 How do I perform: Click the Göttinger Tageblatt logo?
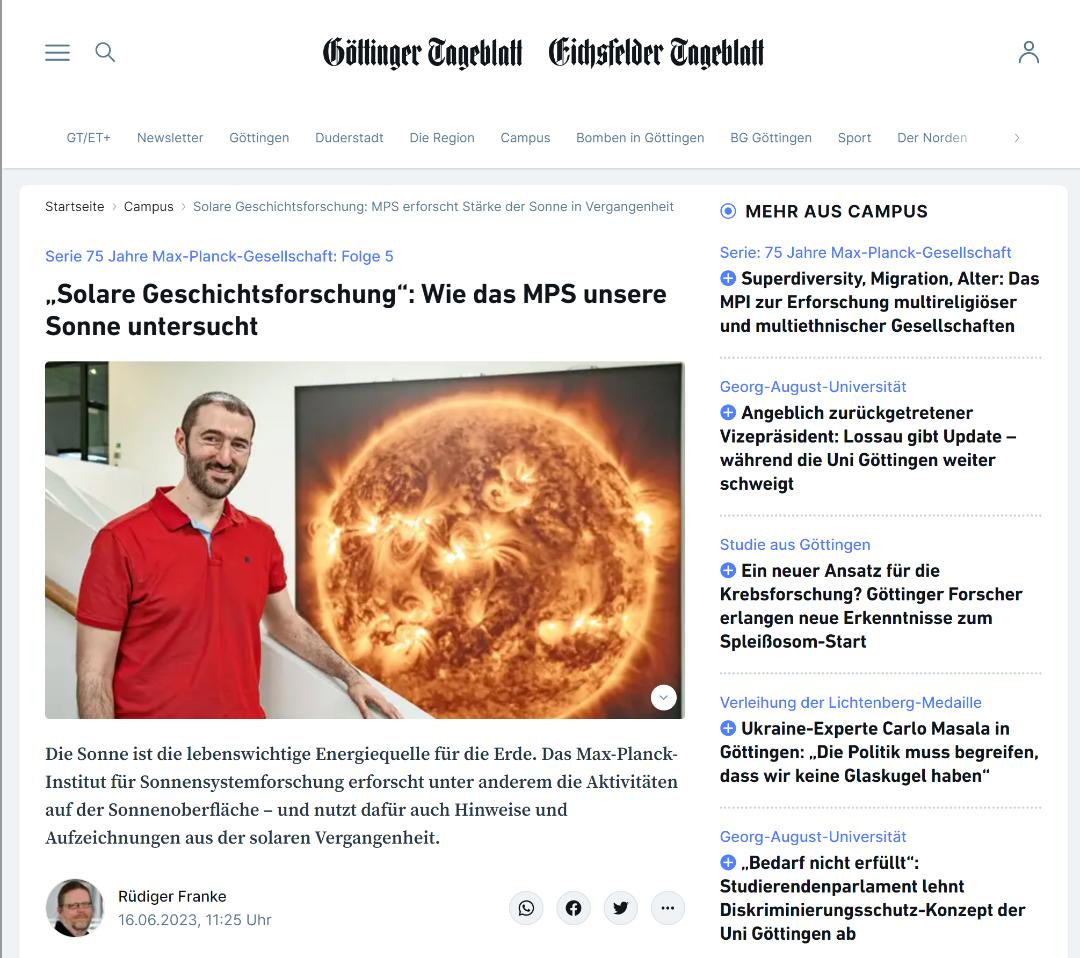click(x=422, y=53)
